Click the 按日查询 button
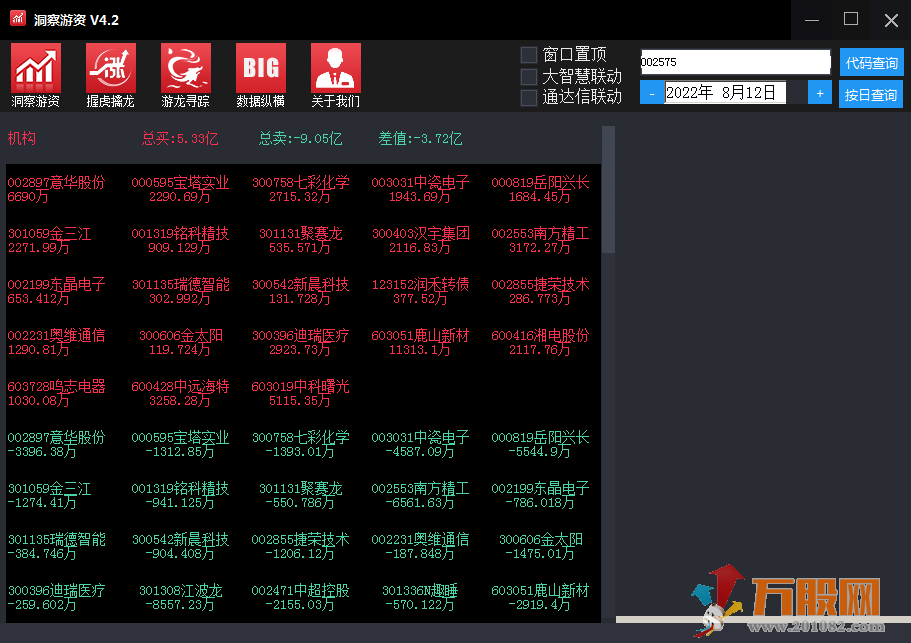This screenshot has width=911, height=643. 870,94
